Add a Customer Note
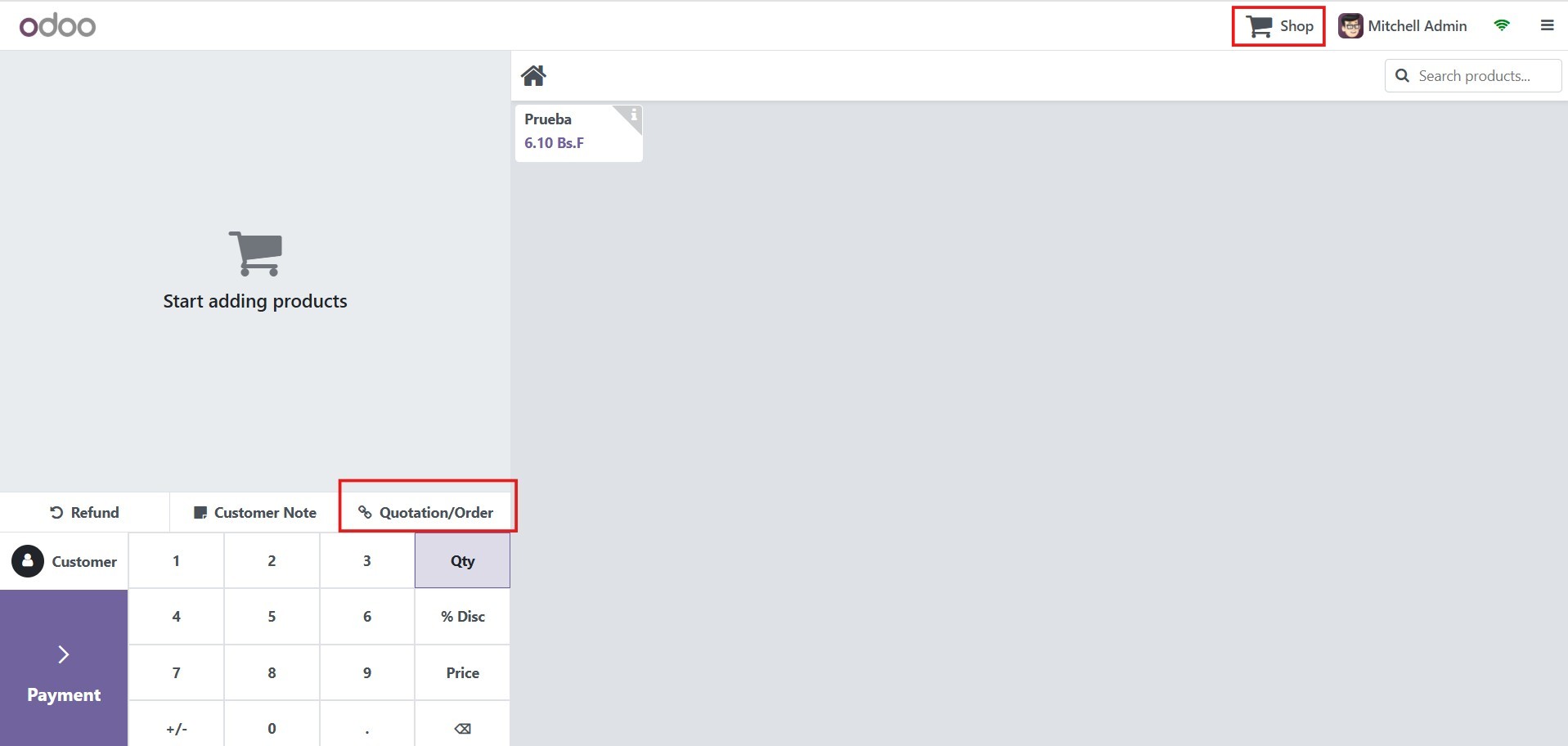 [x=254, y=513]
